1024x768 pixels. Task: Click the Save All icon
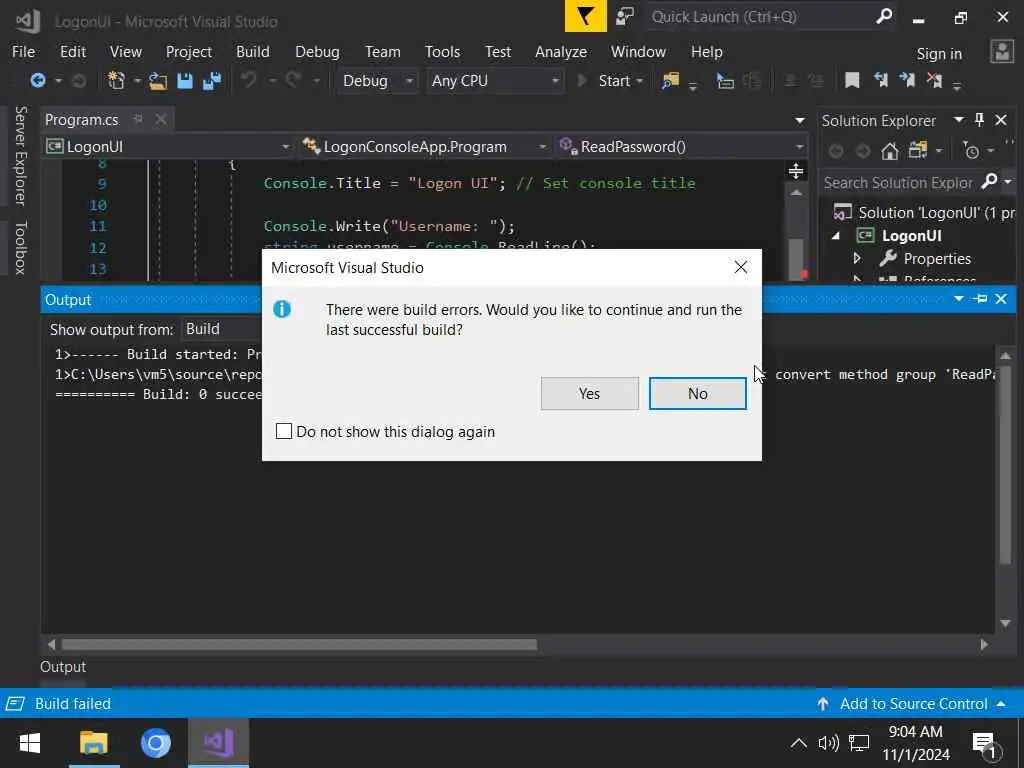pos(212,81)
